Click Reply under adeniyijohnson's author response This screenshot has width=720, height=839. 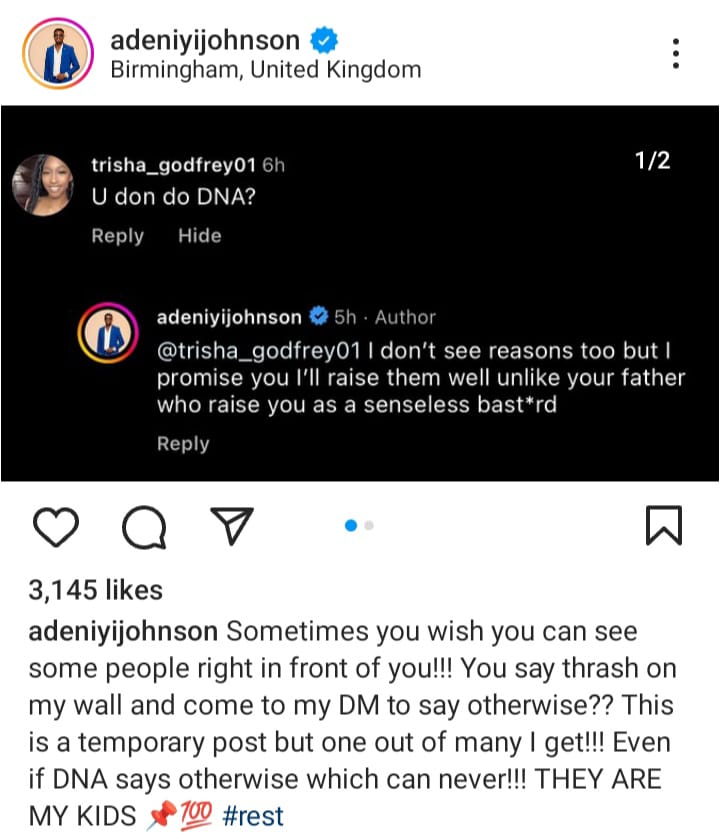pyautogui.click(x=183, y=444)
